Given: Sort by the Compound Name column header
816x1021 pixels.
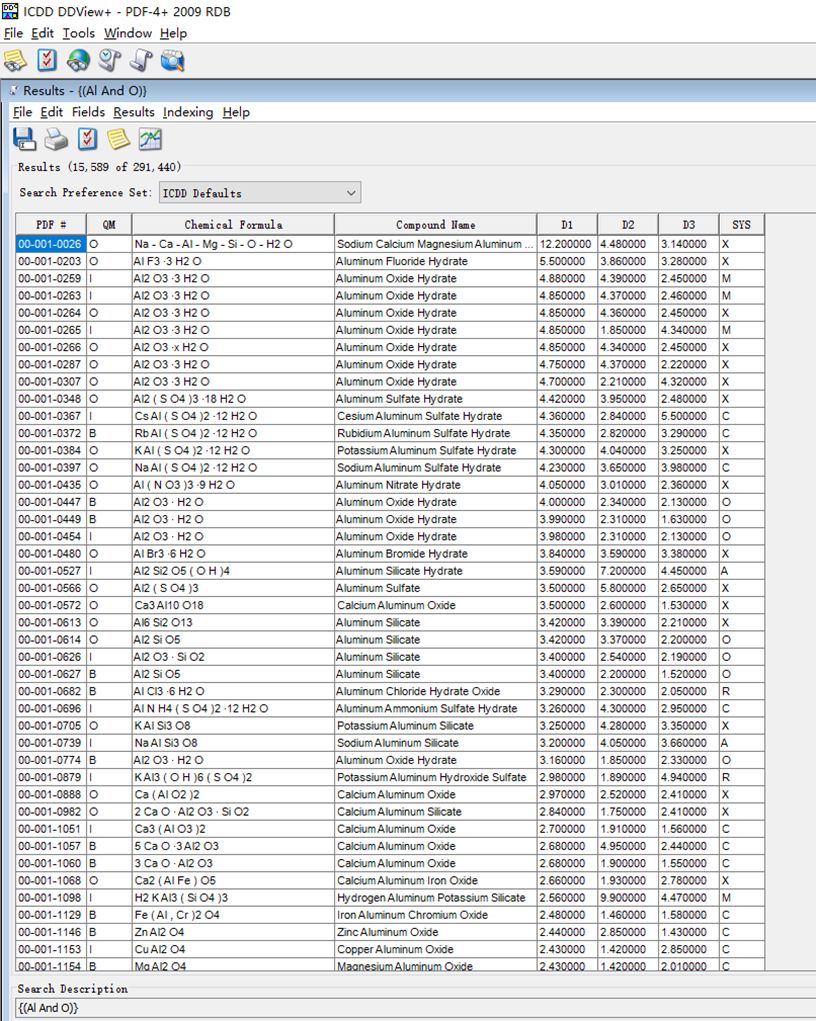Looking at the screenshot, I should (x=435, y=225).
